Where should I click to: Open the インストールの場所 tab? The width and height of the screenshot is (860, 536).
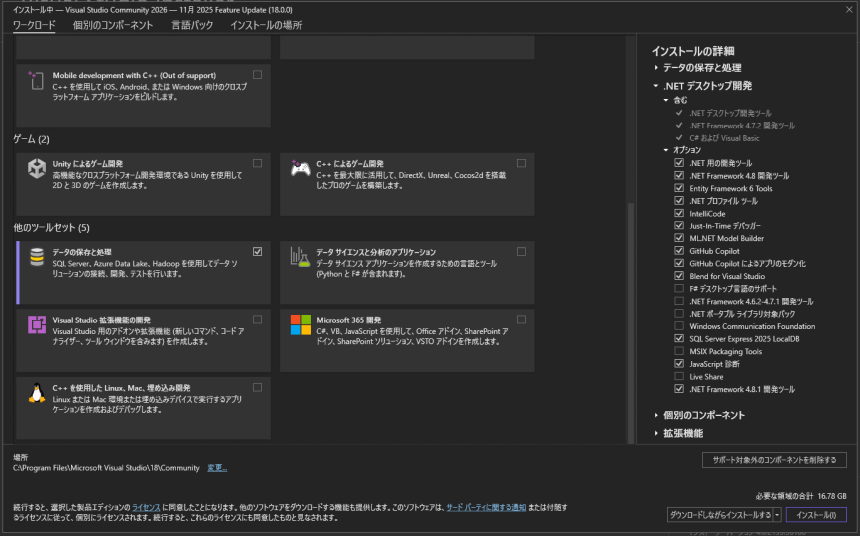pyautogui.click(x=266, y=25)
